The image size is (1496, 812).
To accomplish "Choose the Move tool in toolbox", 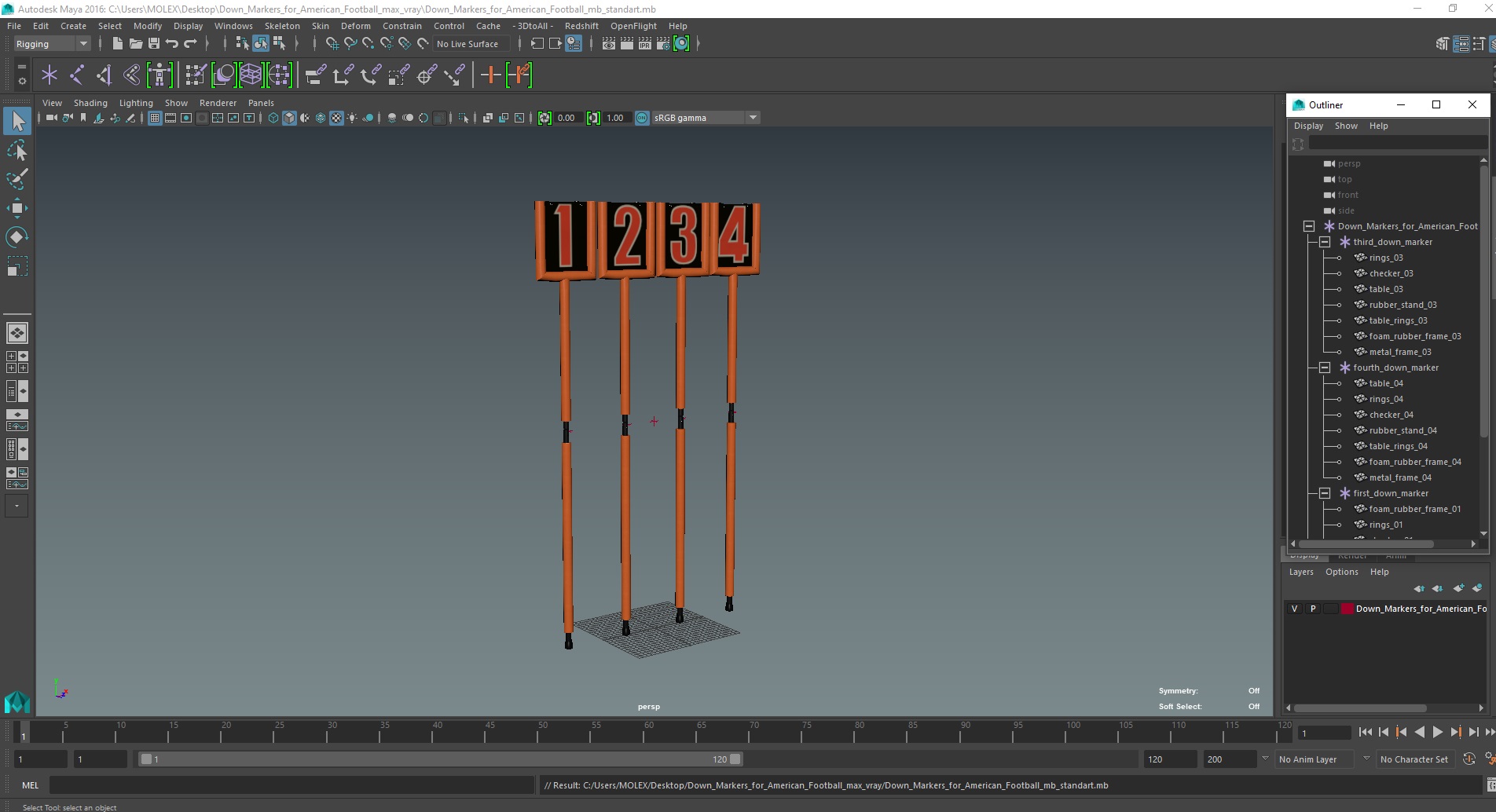I will point(17,208).
